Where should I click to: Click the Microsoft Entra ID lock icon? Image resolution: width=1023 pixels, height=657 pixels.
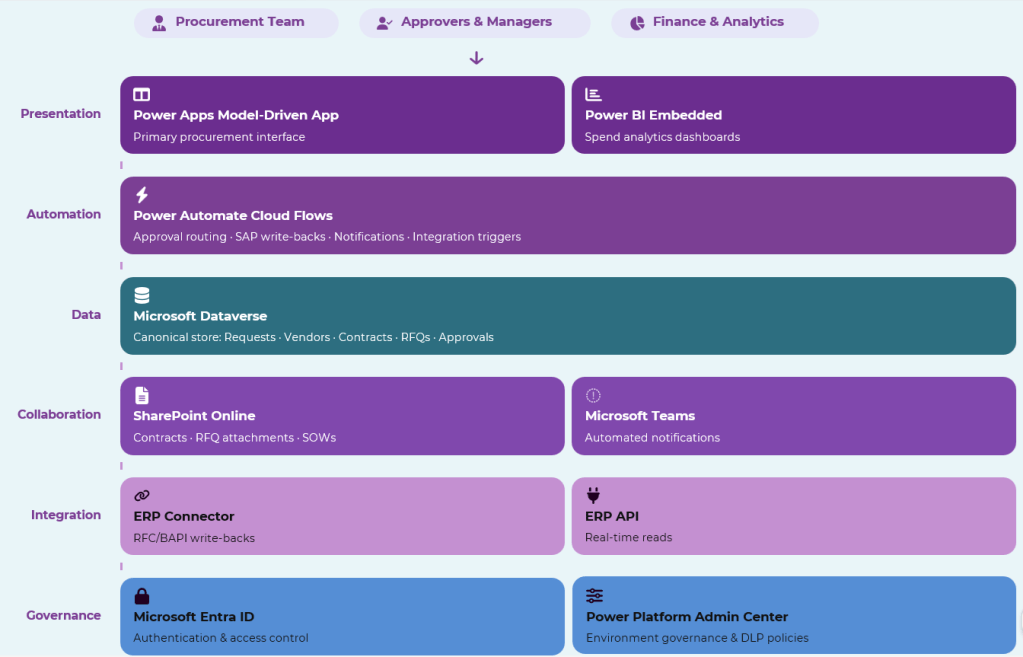coord(142,596)
